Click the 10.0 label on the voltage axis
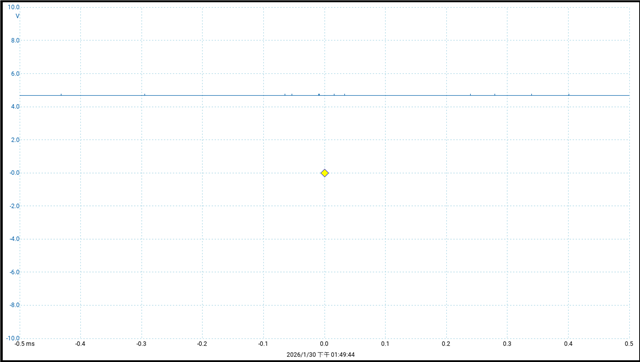This screenshot has width=640, height=362. point(14,7)
